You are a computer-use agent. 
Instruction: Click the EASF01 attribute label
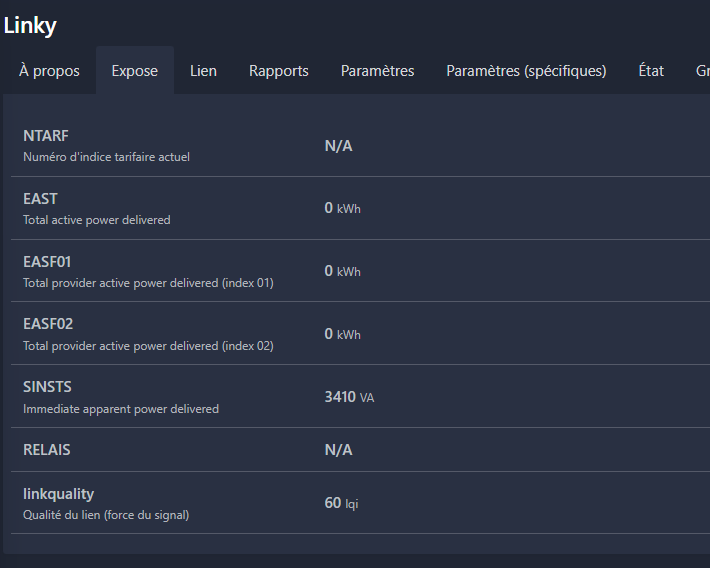pos(47,262)
